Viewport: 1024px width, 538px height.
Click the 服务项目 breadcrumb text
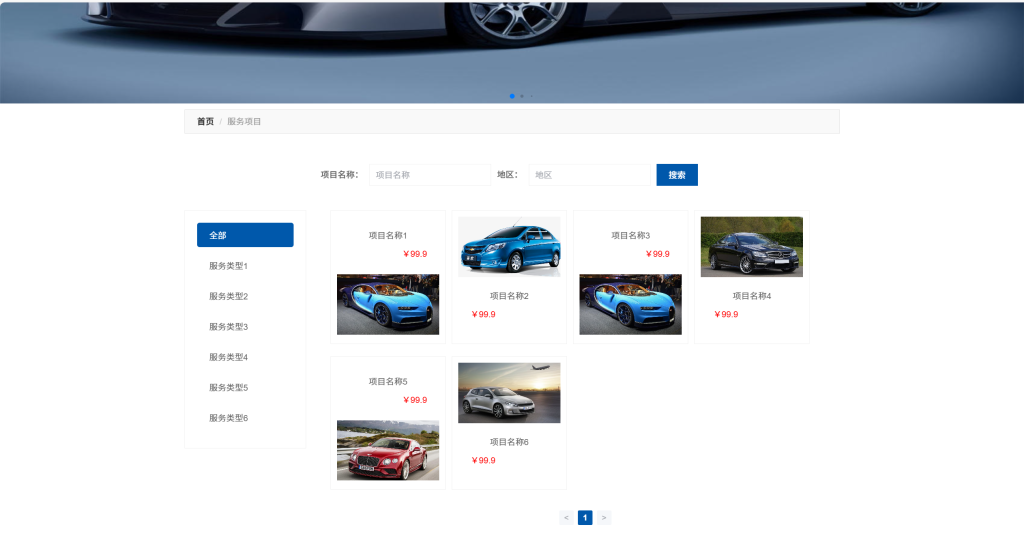tap(244, 121)
